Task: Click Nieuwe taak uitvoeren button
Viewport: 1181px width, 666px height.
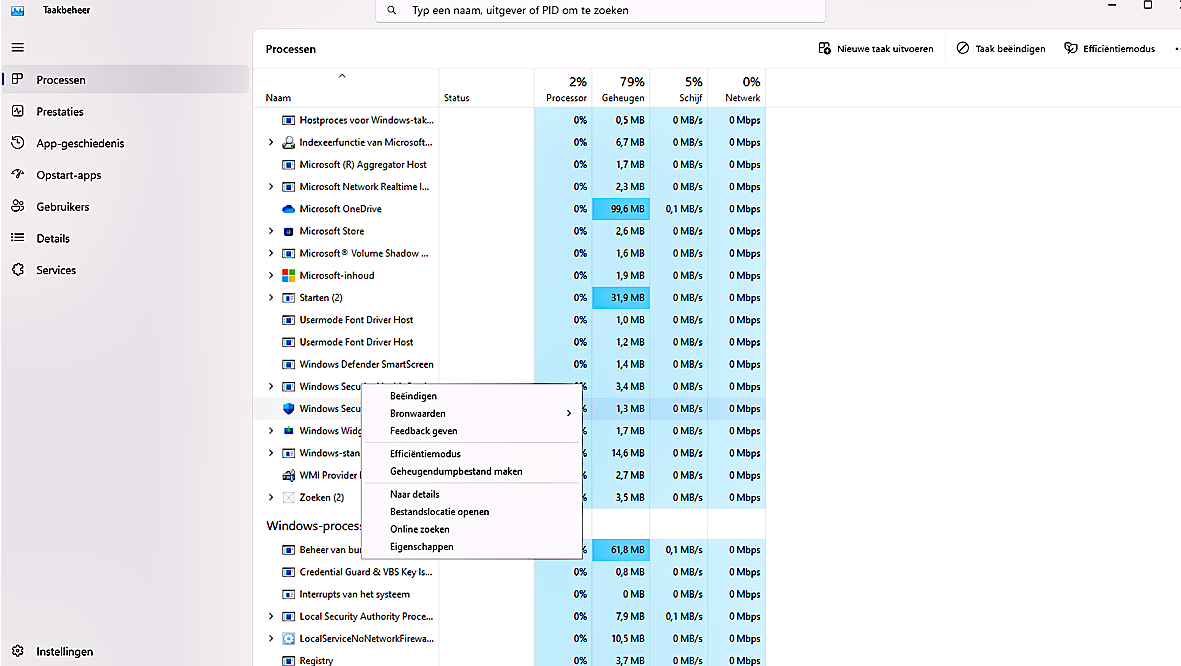Action: 875,48
